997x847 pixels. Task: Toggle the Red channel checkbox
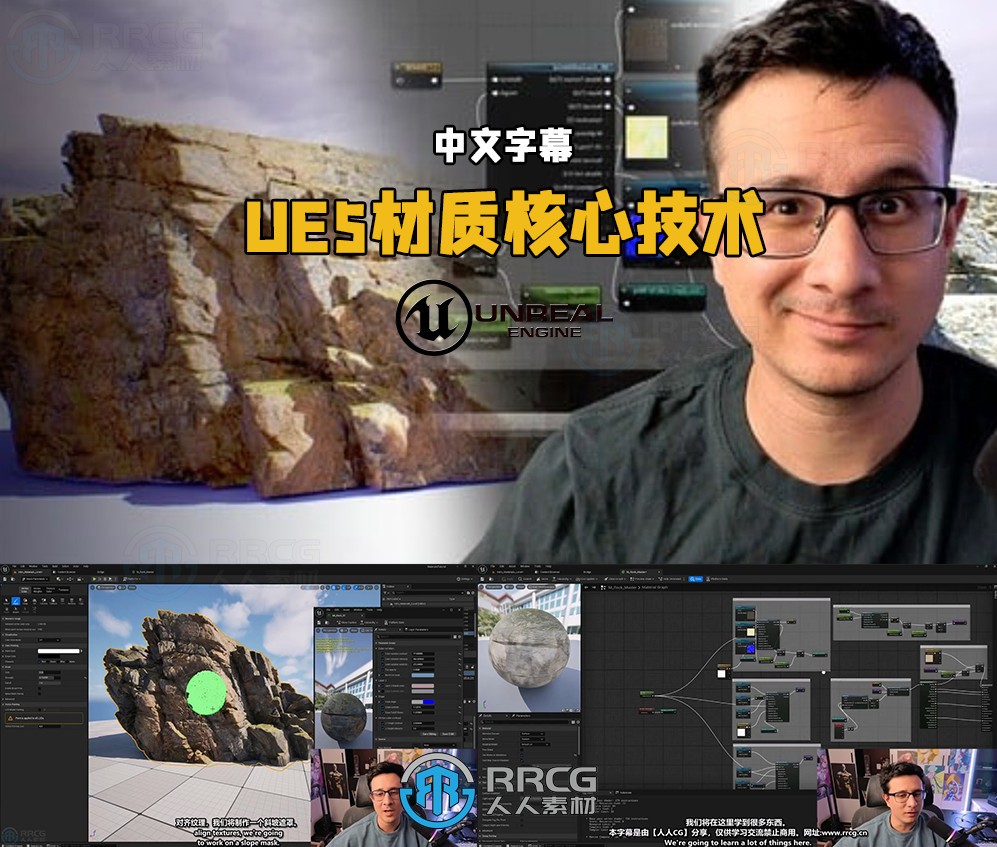coord(39,661)
